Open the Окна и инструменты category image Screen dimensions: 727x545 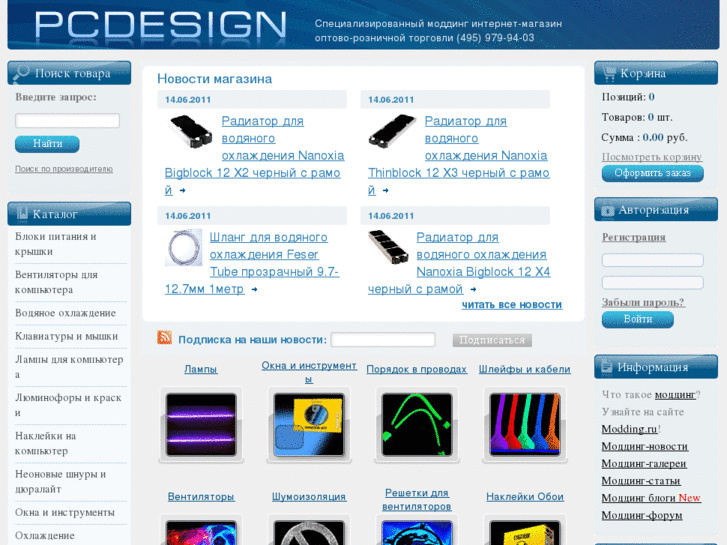pyautogui.click(x=309, y=425)
